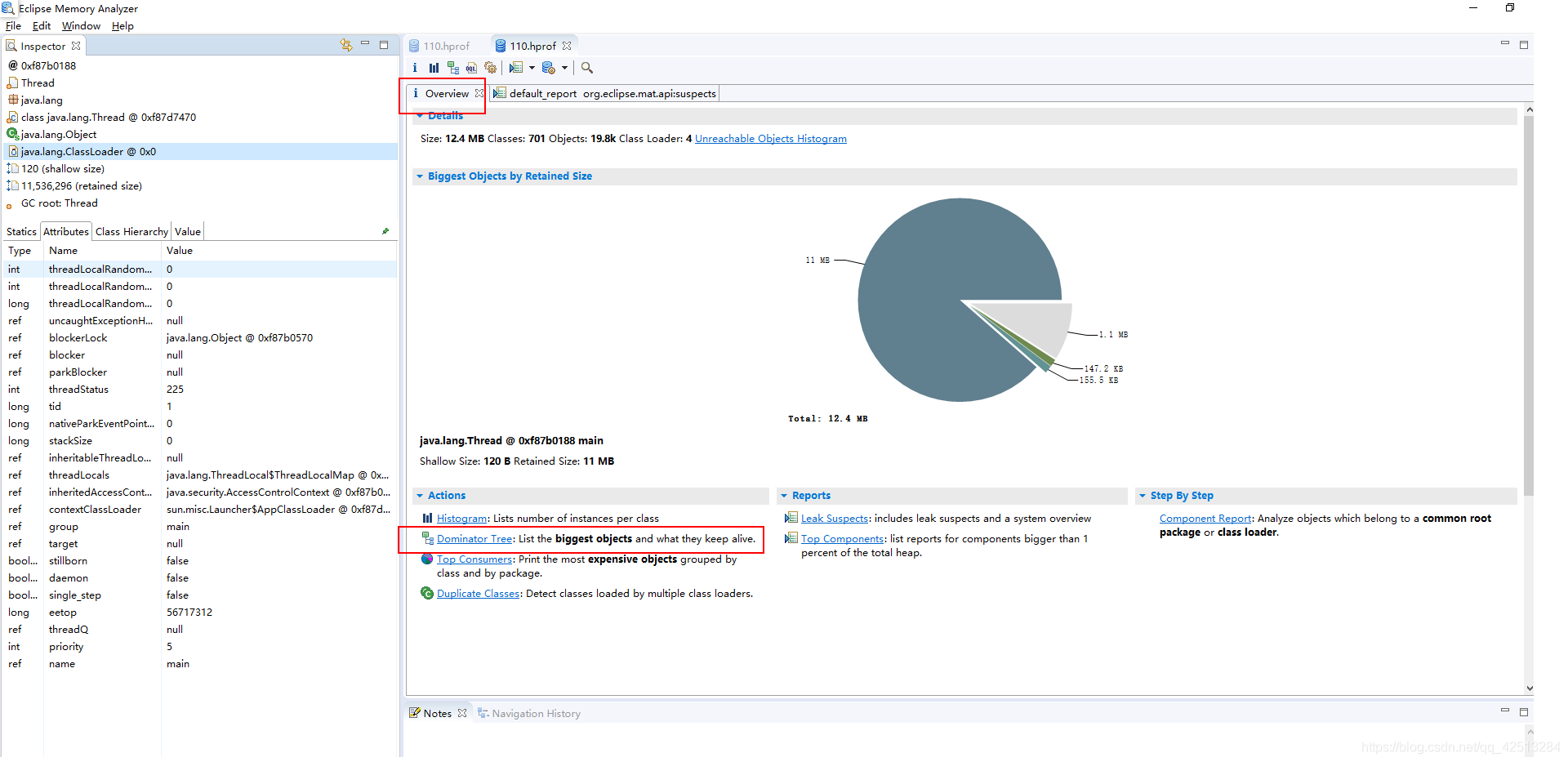Click the Leak Suspects report icon
The image size is (1568, 762).
click(791, 518)
